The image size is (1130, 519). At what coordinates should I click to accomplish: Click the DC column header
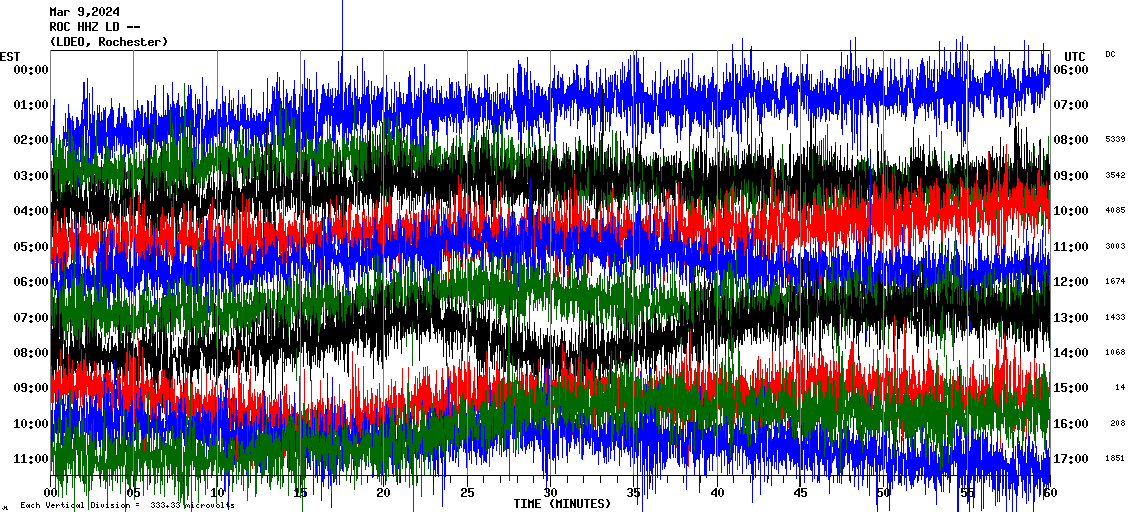[1110, 54]
